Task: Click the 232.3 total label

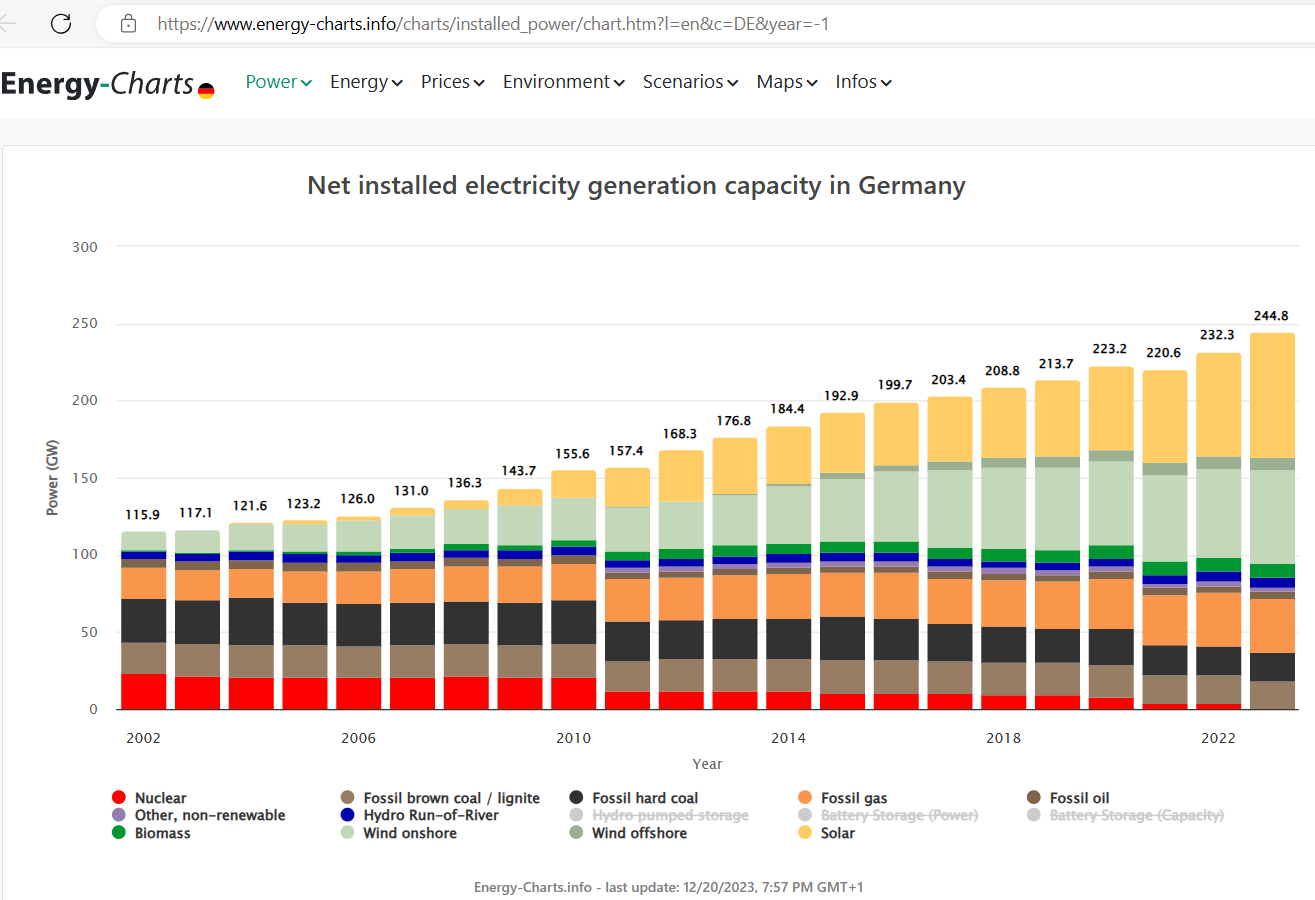Action: pyautogui.click(x=1218, y=335)
